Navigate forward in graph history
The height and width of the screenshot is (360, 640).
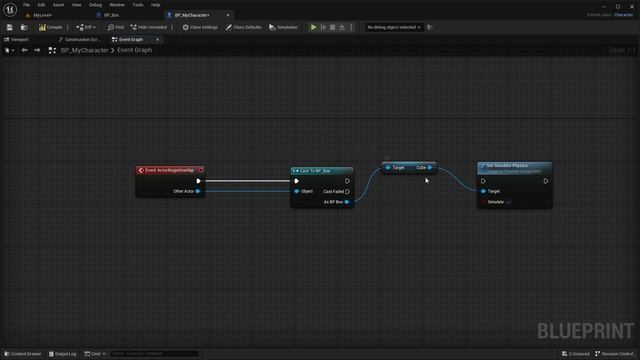click(37, 50)
